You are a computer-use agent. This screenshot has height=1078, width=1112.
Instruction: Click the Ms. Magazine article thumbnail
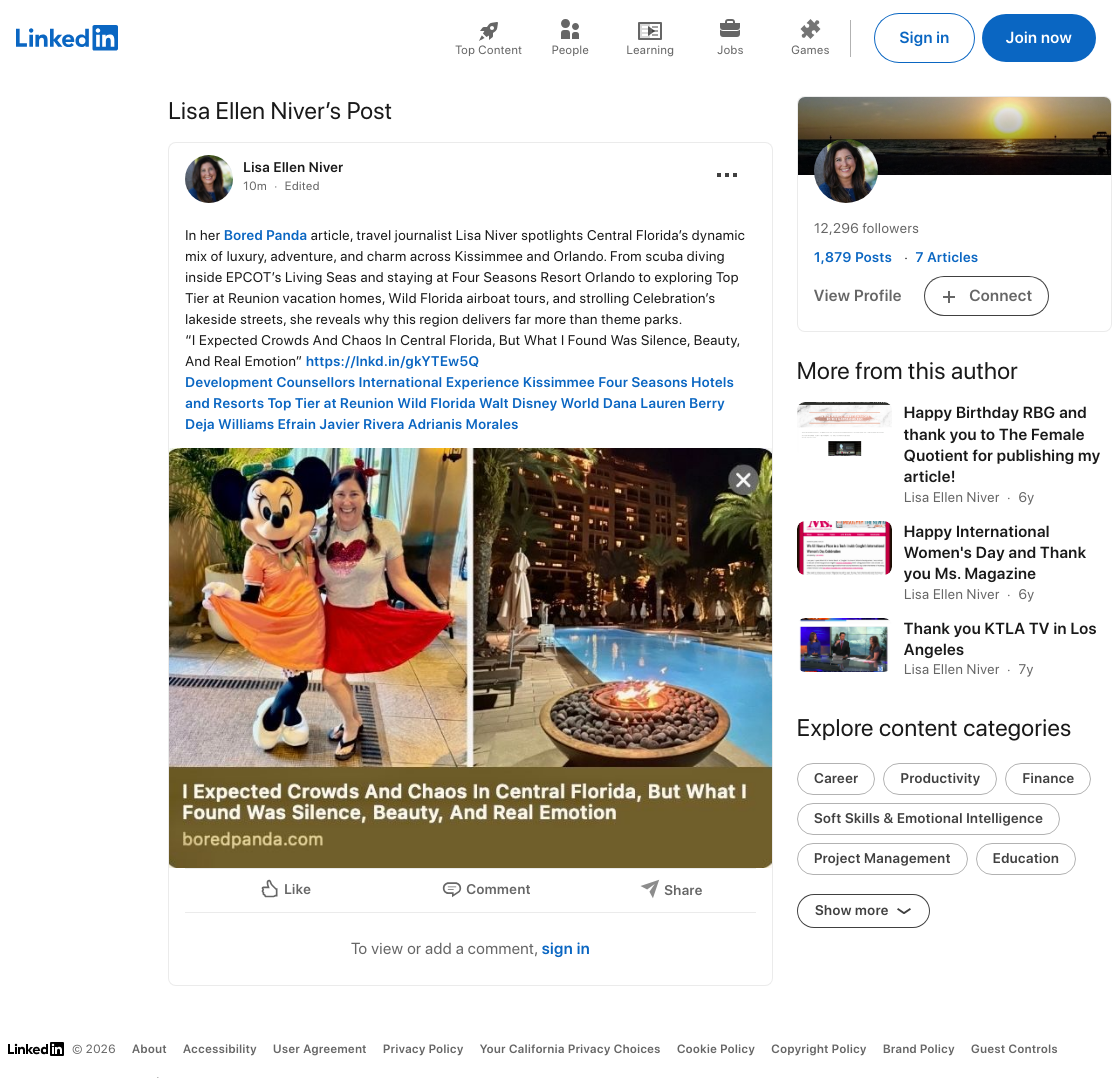844,548
